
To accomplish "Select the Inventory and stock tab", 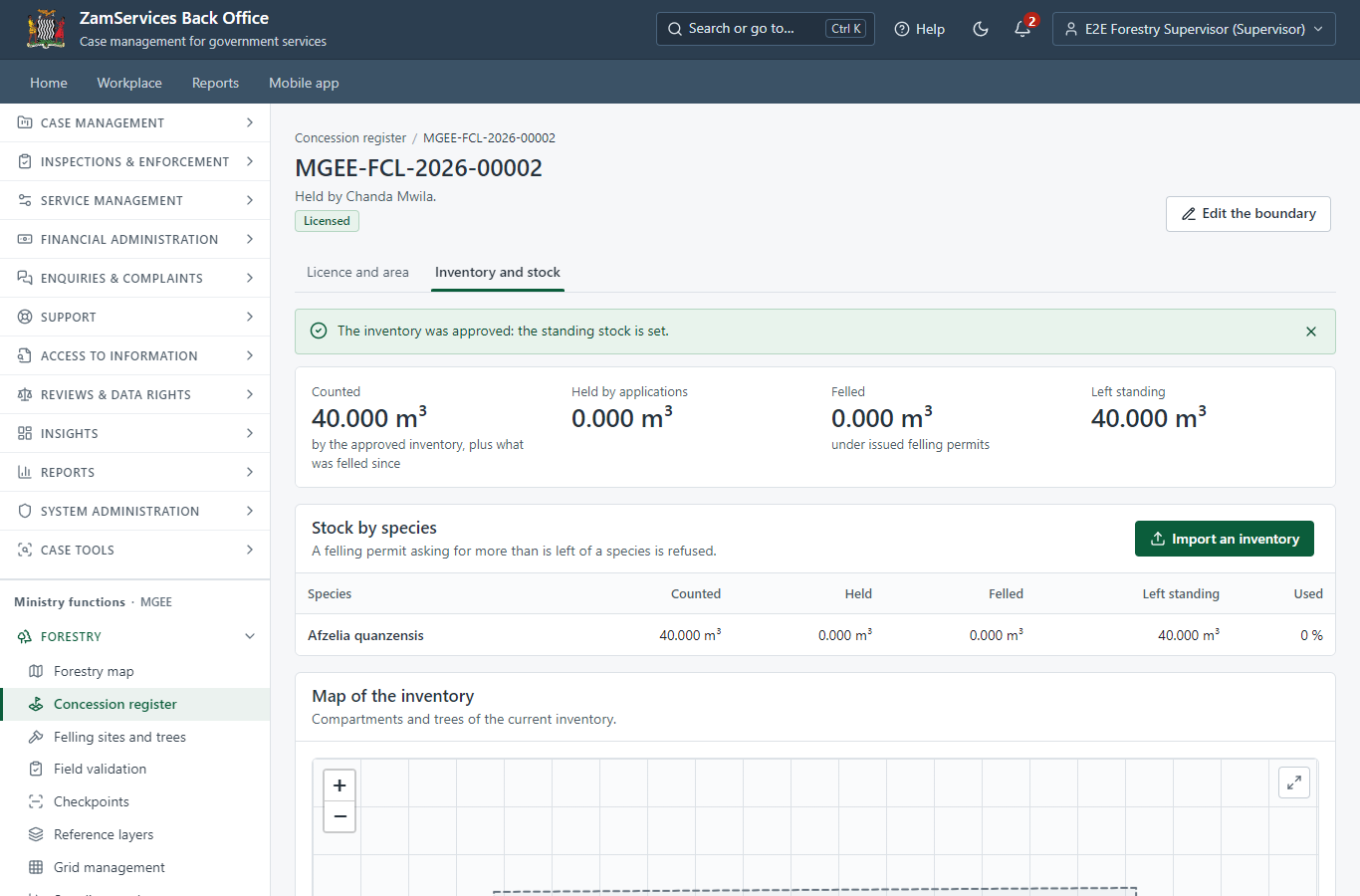I will (x=498, y=272).
